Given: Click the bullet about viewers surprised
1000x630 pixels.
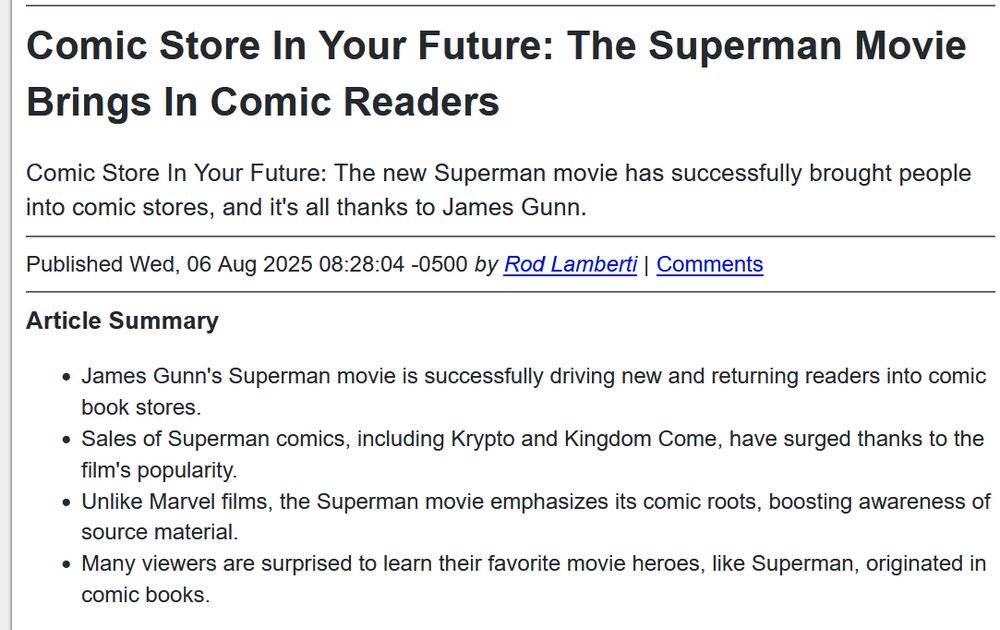Looking at the screenshot, I should pyautogui.click(x=533, y=579).
